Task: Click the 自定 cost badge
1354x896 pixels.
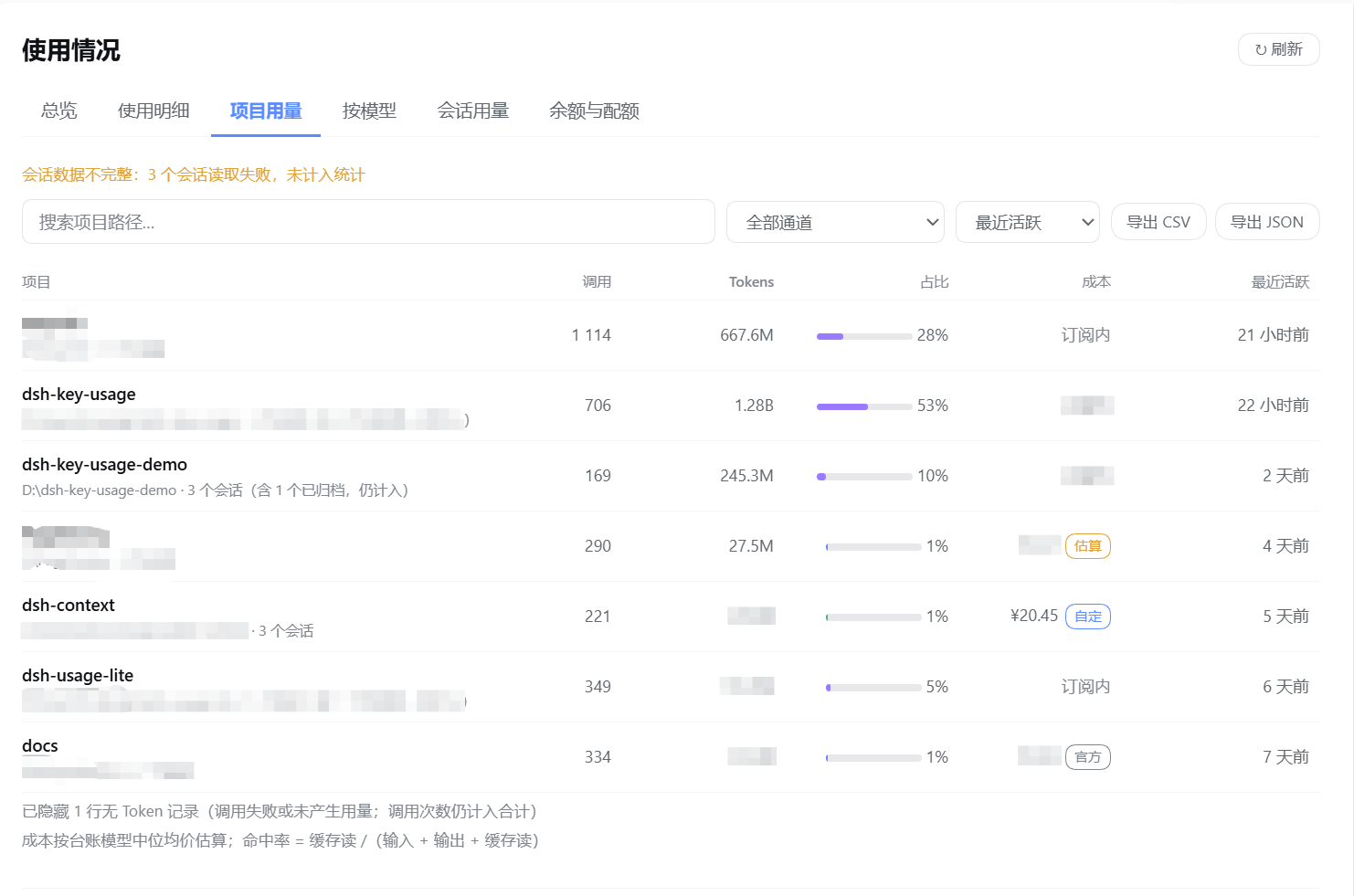Action: (1088, 617)
